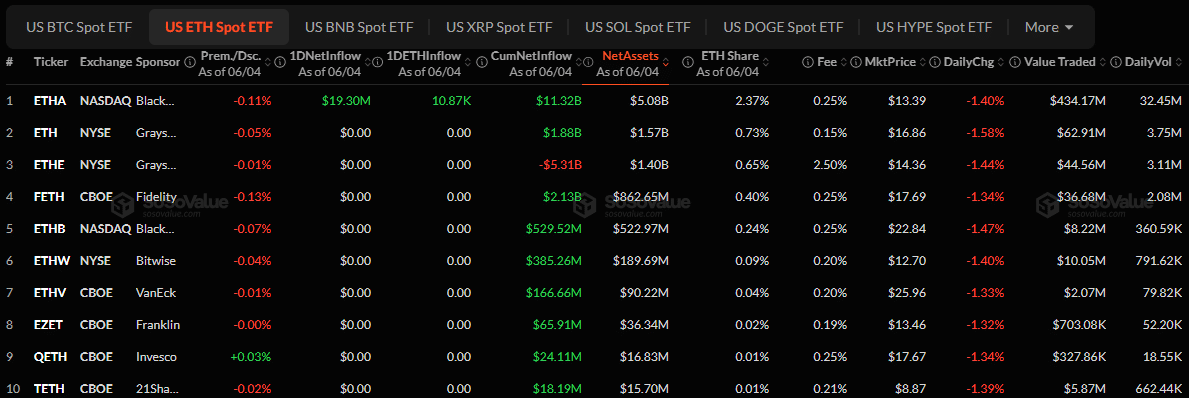Open the QETH ticker row

pos(49,357)
